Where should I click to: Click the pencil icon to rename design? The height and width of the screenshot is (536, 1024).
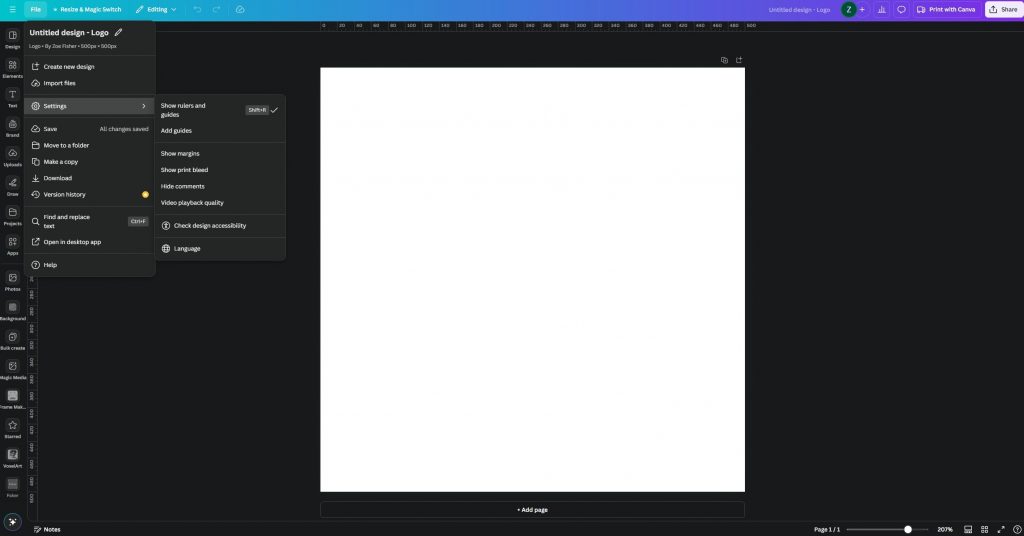(118, 32)
